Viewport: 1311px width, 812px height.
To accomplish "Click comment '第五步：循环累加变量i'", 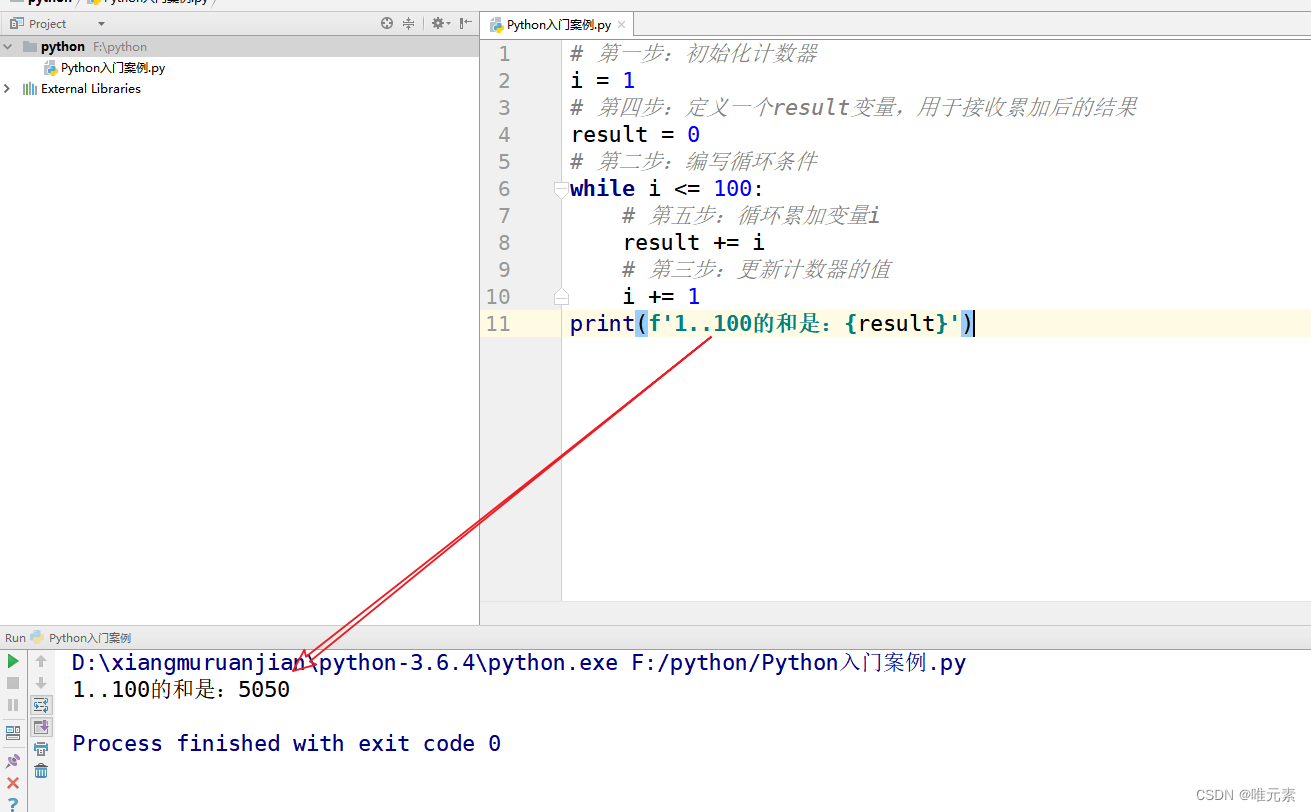I will point(751,216).
